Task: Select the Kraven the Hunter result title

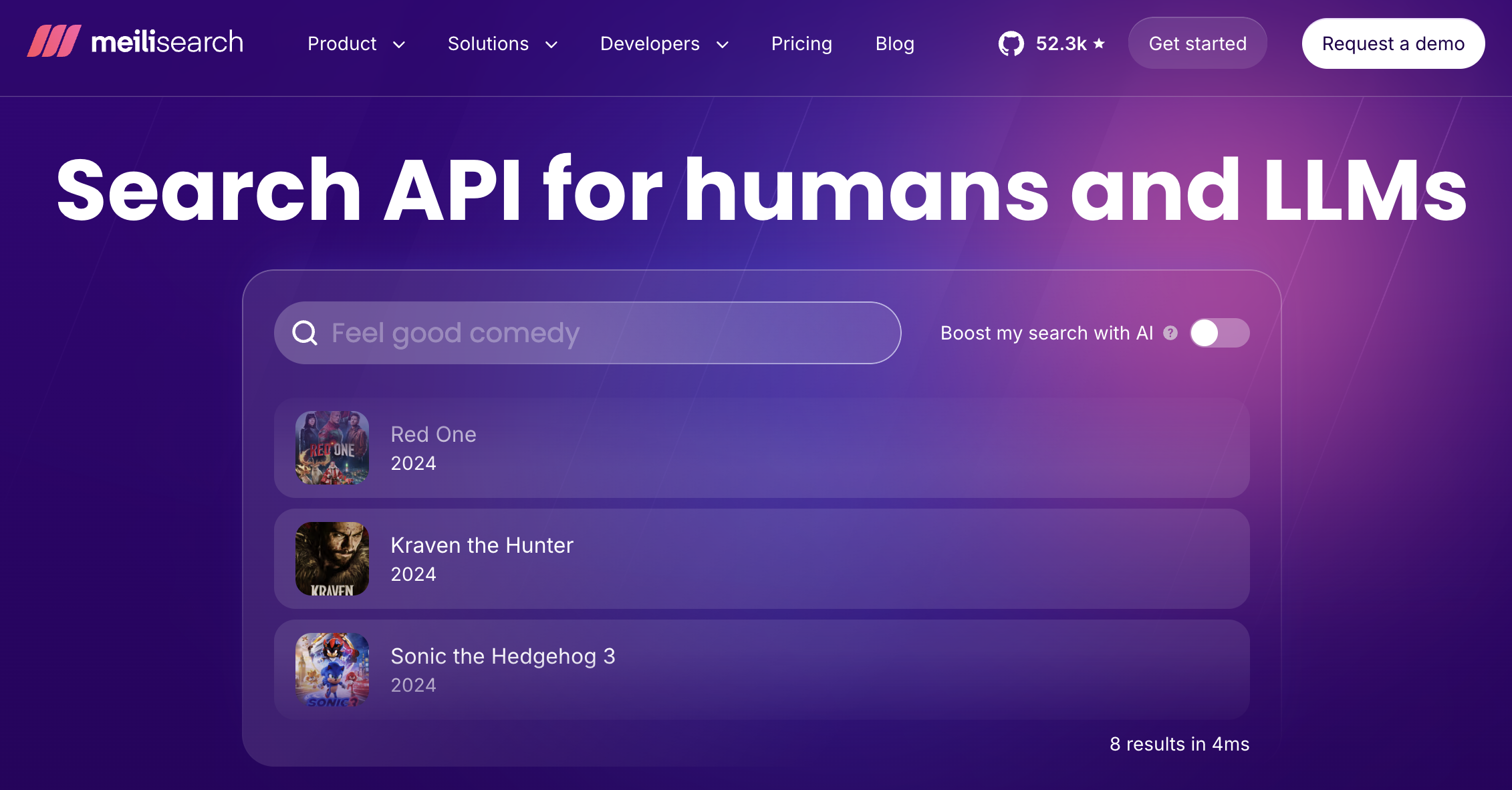Action: click(482, 545)
